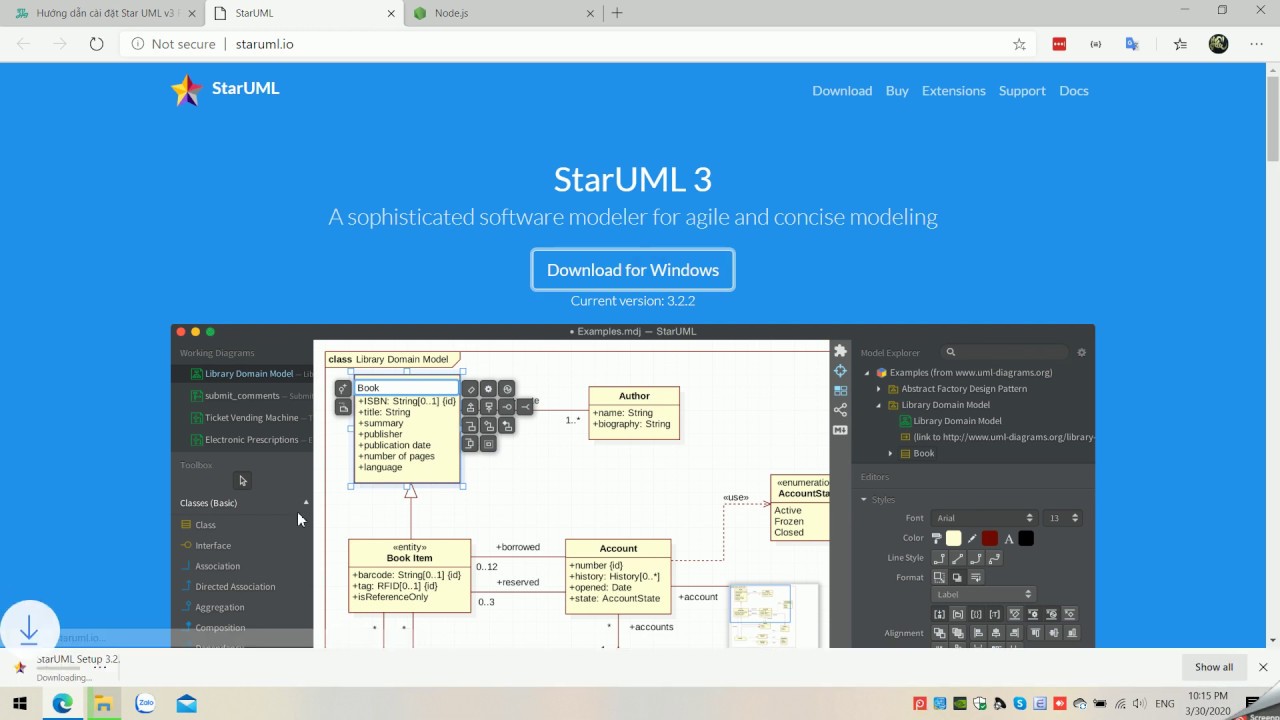Toggle Word Wrap format button
Image resolution: width=1280 pixels, height=720 pixels.
(976, 577)
